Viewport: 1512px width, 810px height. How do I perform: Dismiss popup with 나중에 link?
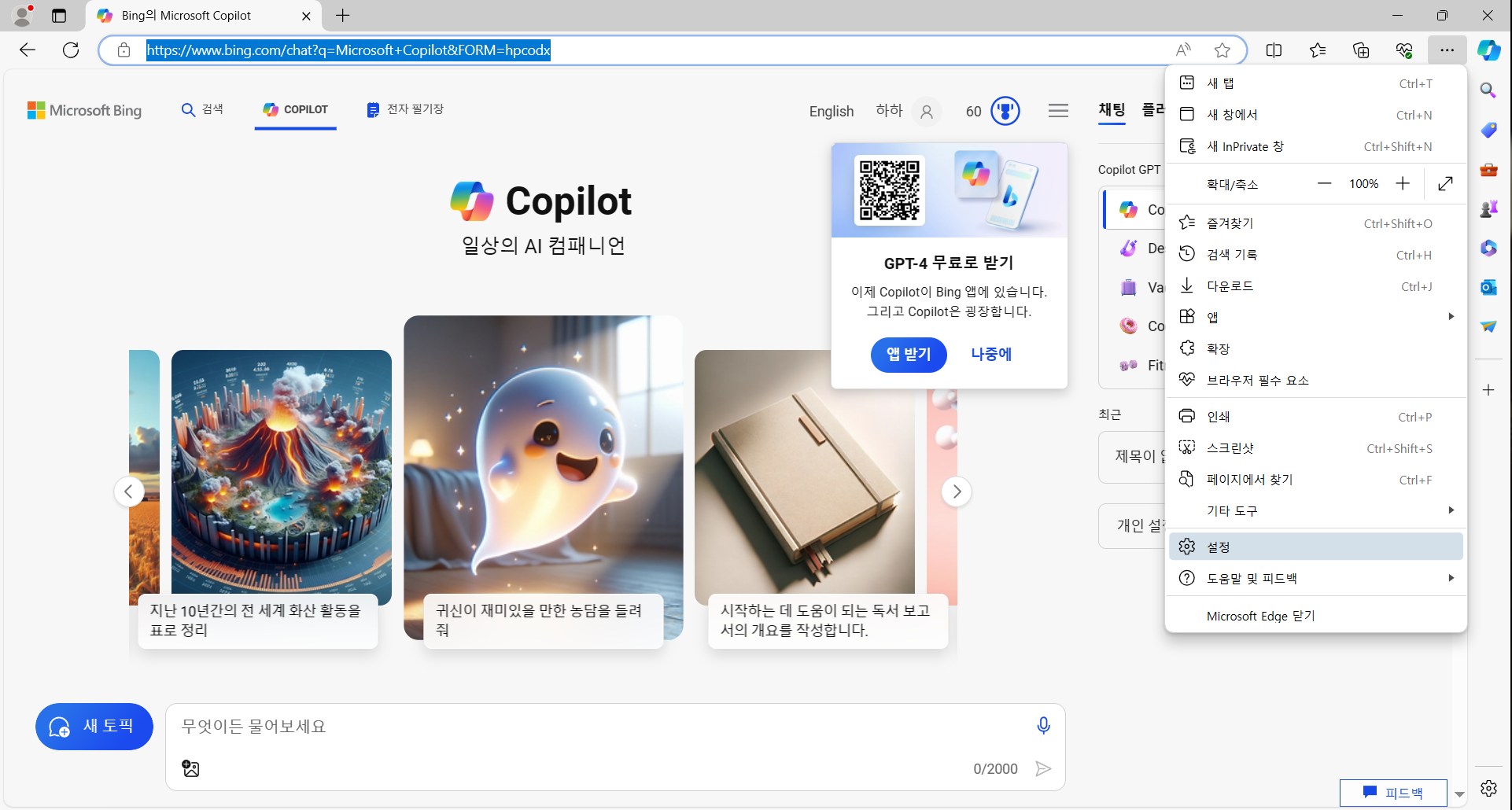click(991, 354)
